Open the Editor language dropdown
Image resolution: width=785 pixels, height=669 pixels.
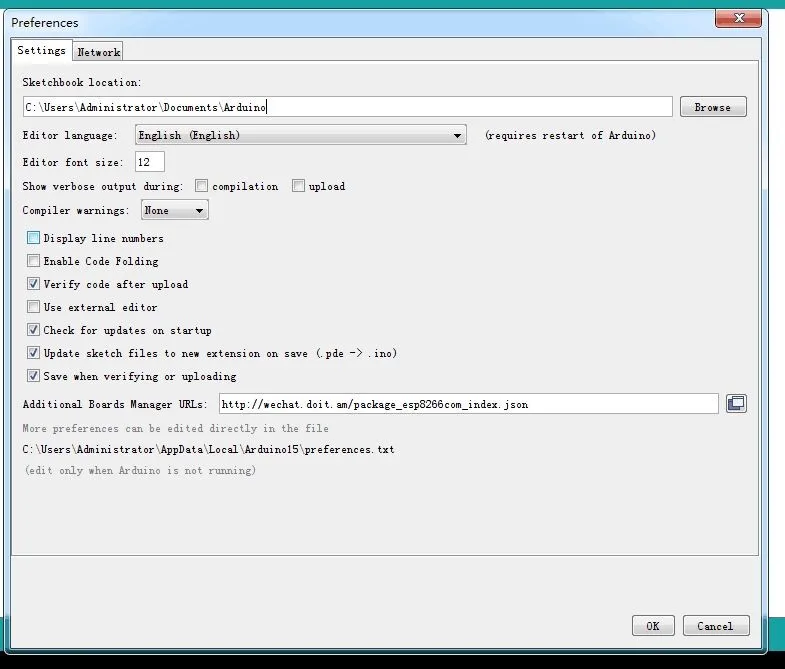(300, 135)
